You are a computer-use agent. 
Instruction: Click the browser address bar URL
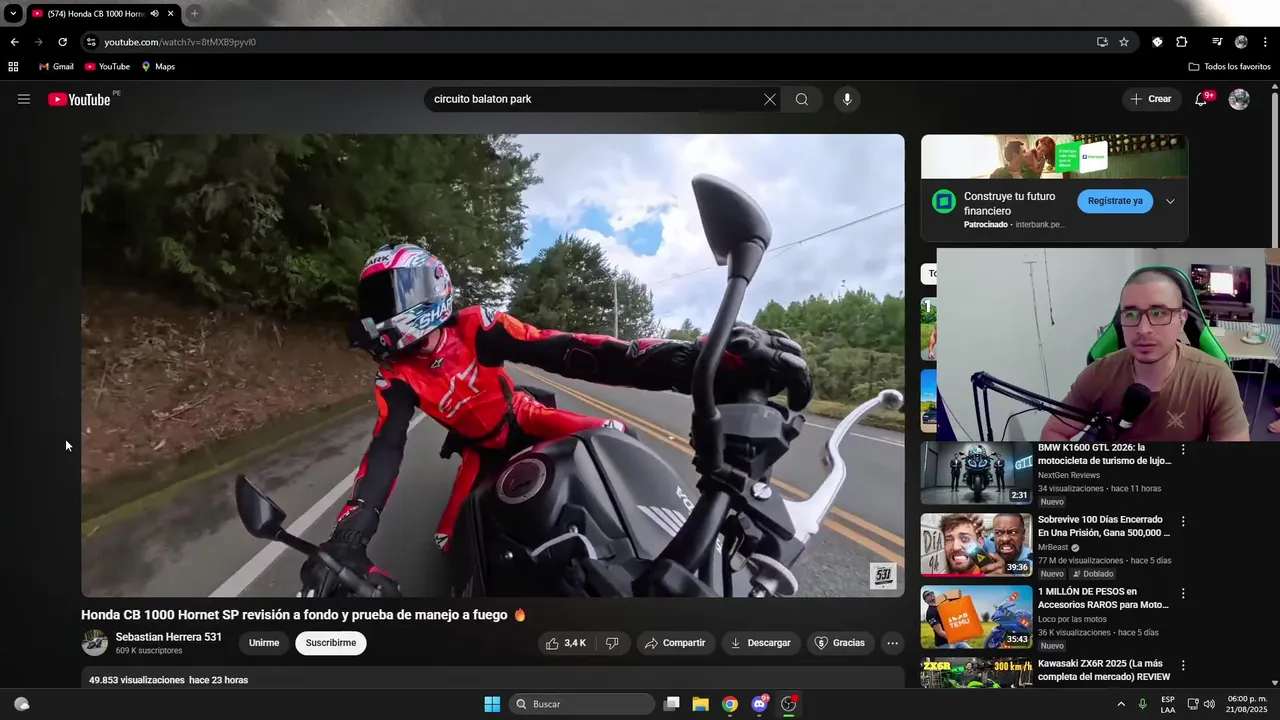(x=180, y=42)
